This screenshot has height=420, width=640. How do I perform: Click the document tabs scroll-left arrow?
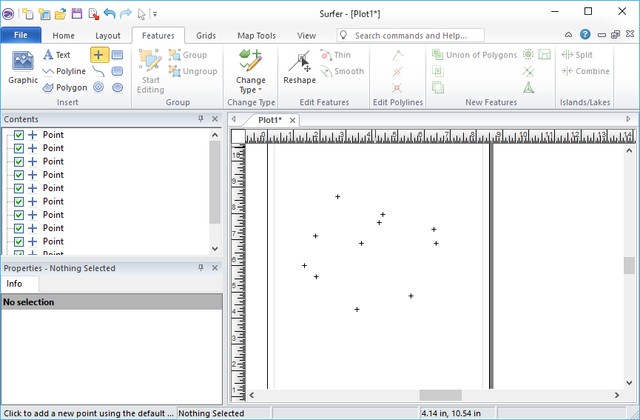pos(234,119)
